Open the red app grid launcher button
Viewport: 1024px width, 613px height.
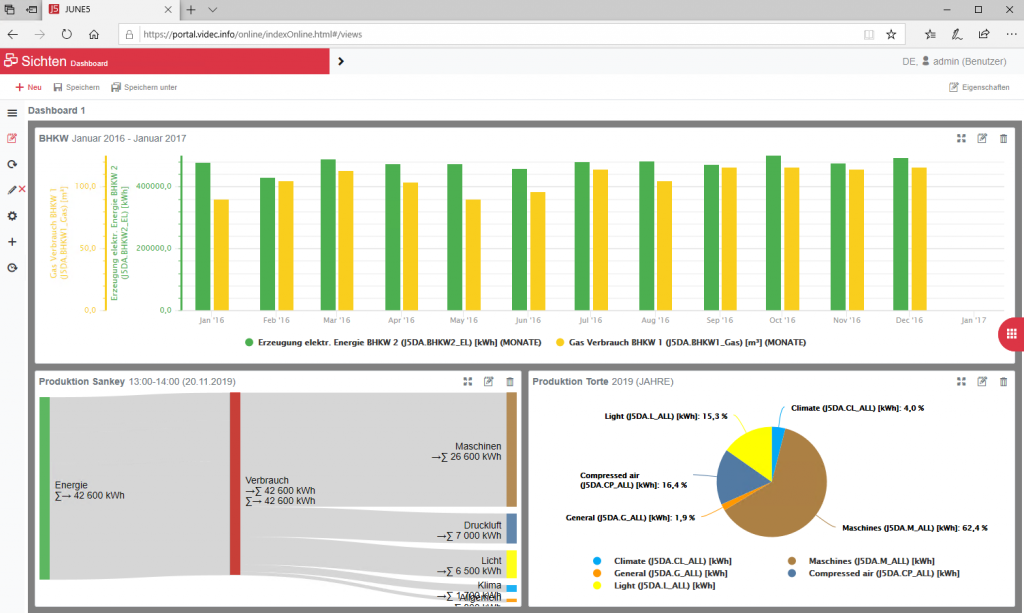click(1011, 334)
